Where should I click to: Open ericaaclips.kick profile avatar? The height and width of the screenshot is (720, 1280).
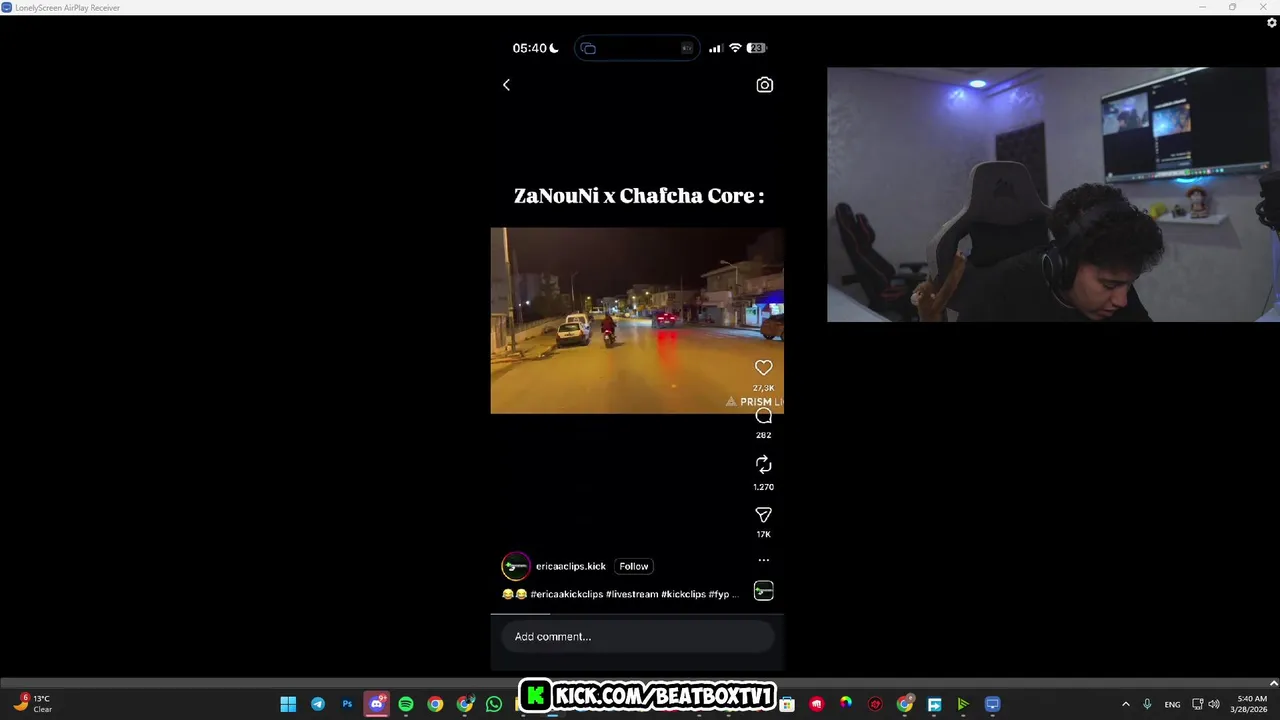(x=515, y=566)
